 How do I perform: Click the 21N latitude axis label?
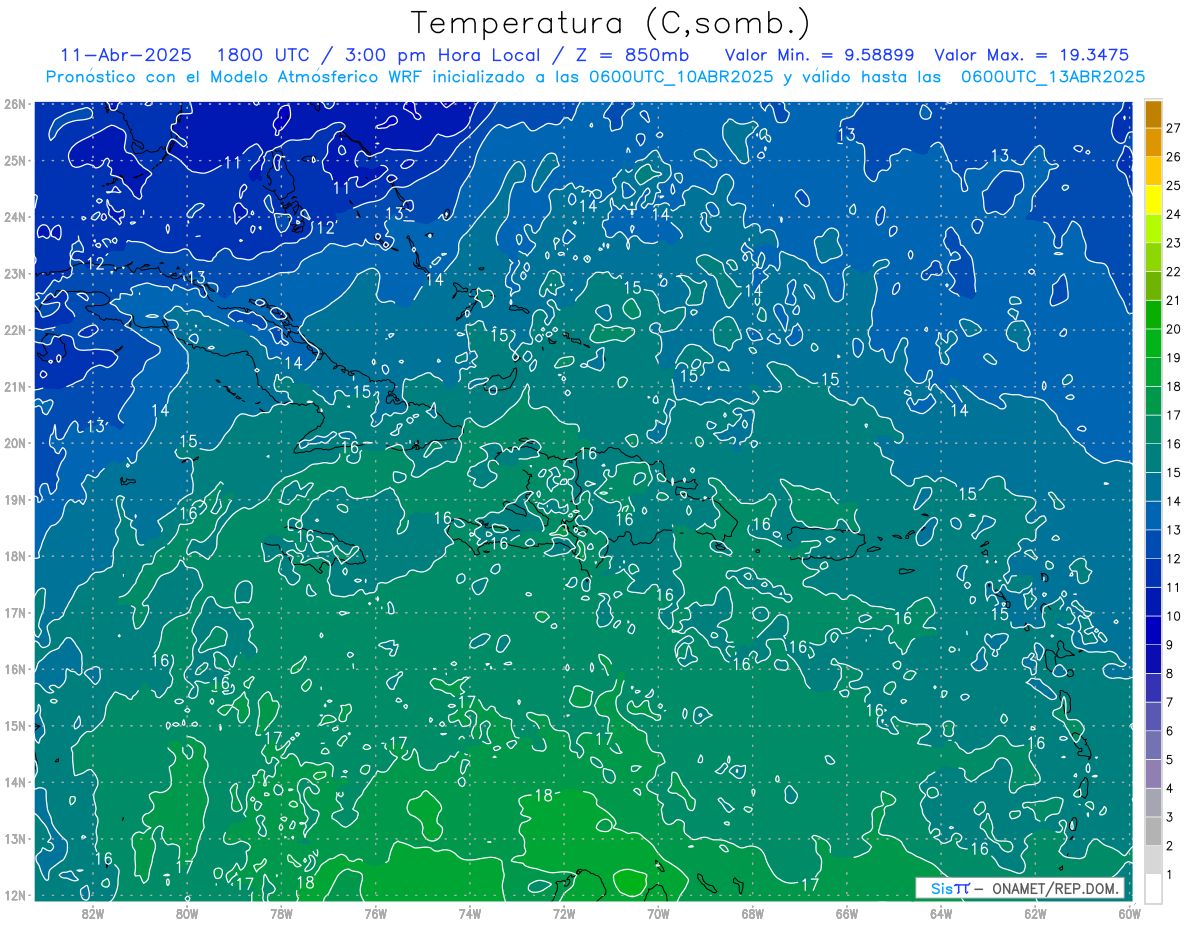click(x=15, y=386)
